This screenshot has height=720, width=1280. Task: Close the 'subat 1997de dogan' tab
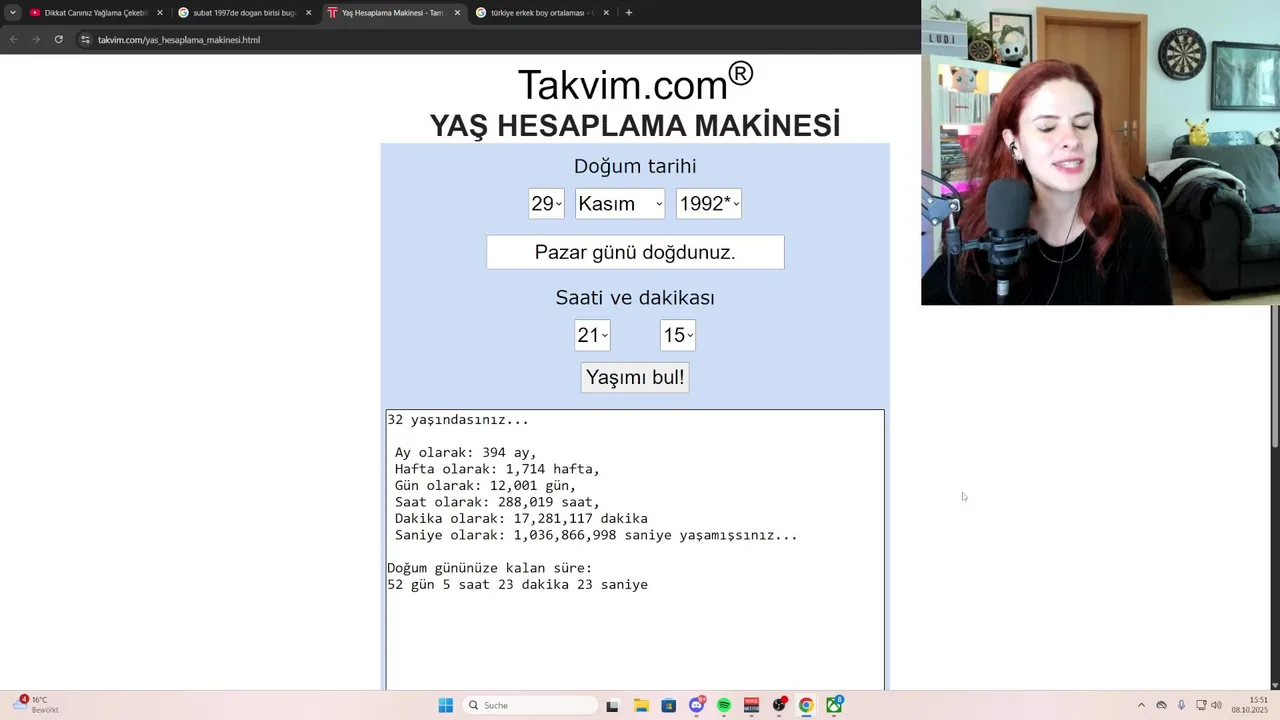(x=308, y=13)
